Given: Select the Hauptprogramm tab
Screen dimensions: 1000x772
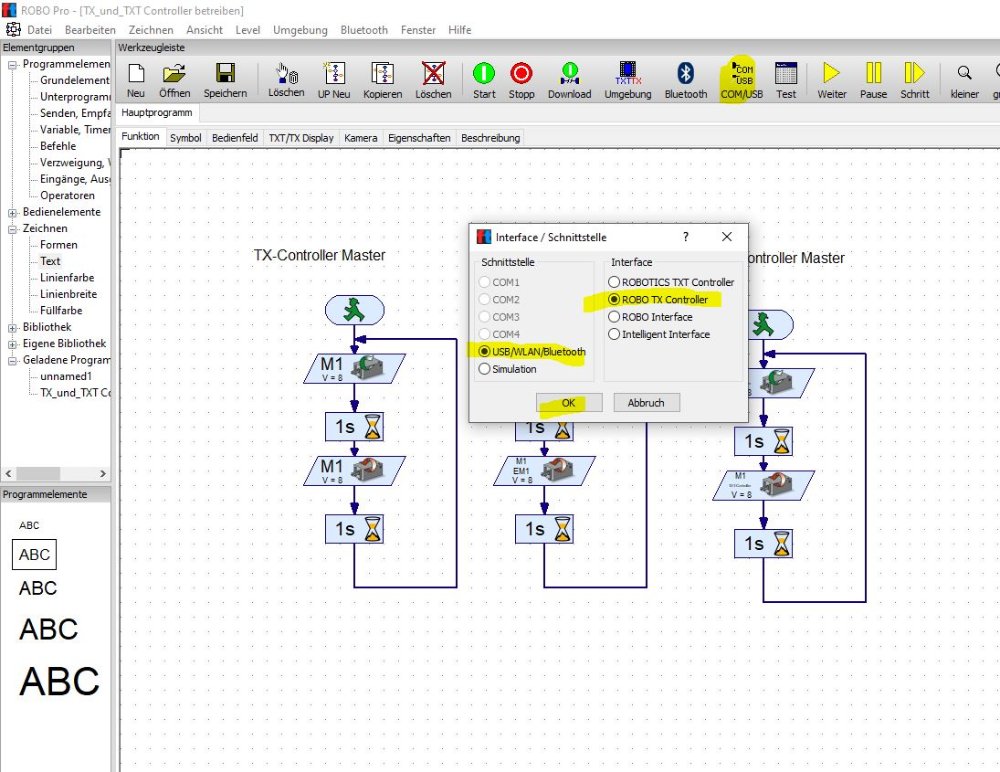Looking at the screenshot, I should point(157,112).
